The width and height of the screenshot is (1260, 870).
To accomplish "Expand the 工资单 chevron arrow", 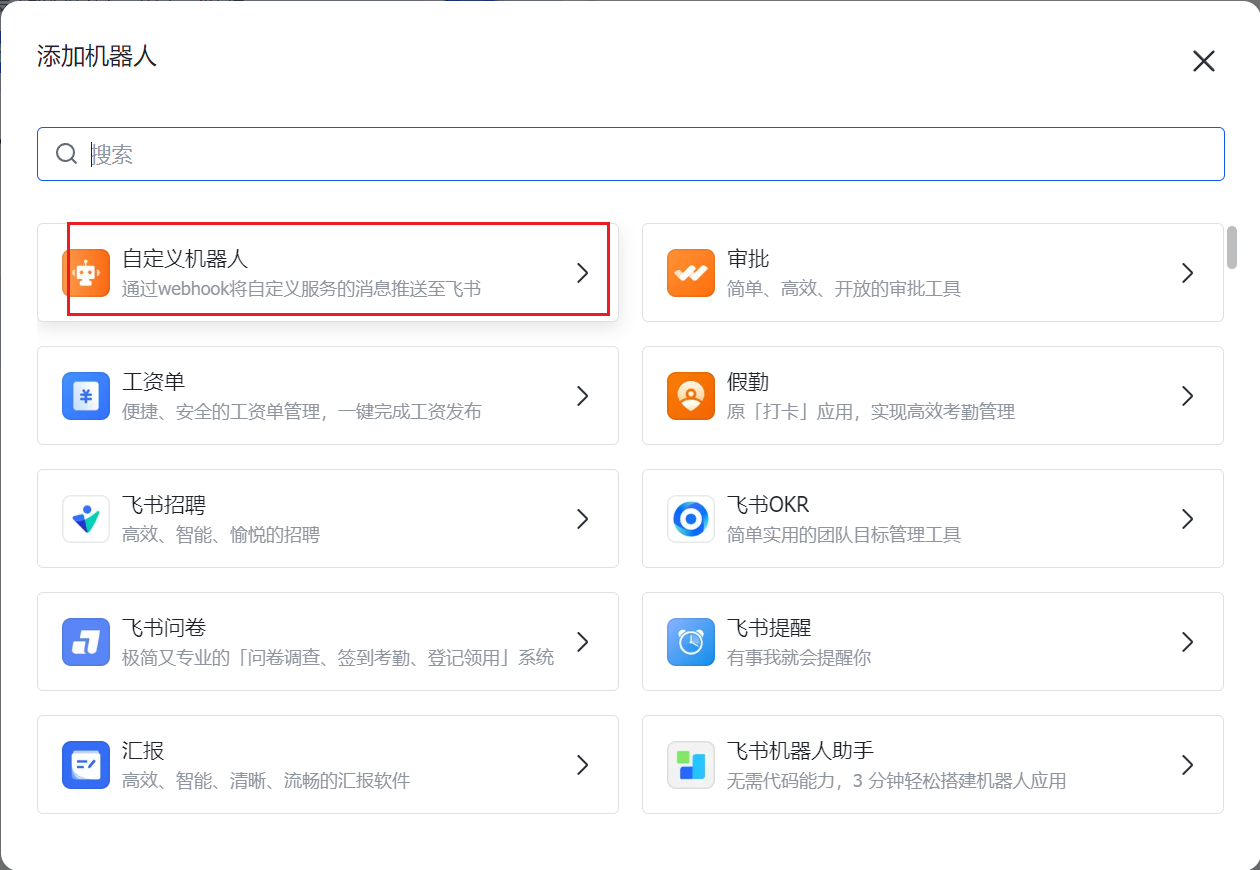I will coord(583,396).
